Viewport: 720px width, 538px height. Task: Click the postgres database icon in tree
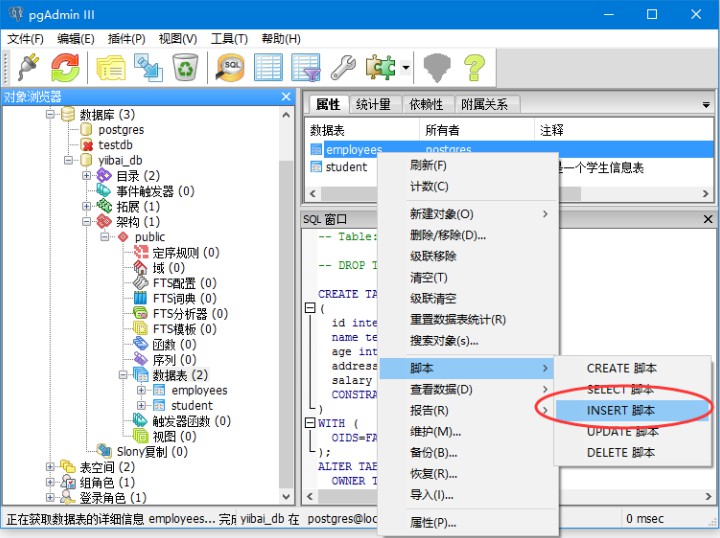(86, 129)
